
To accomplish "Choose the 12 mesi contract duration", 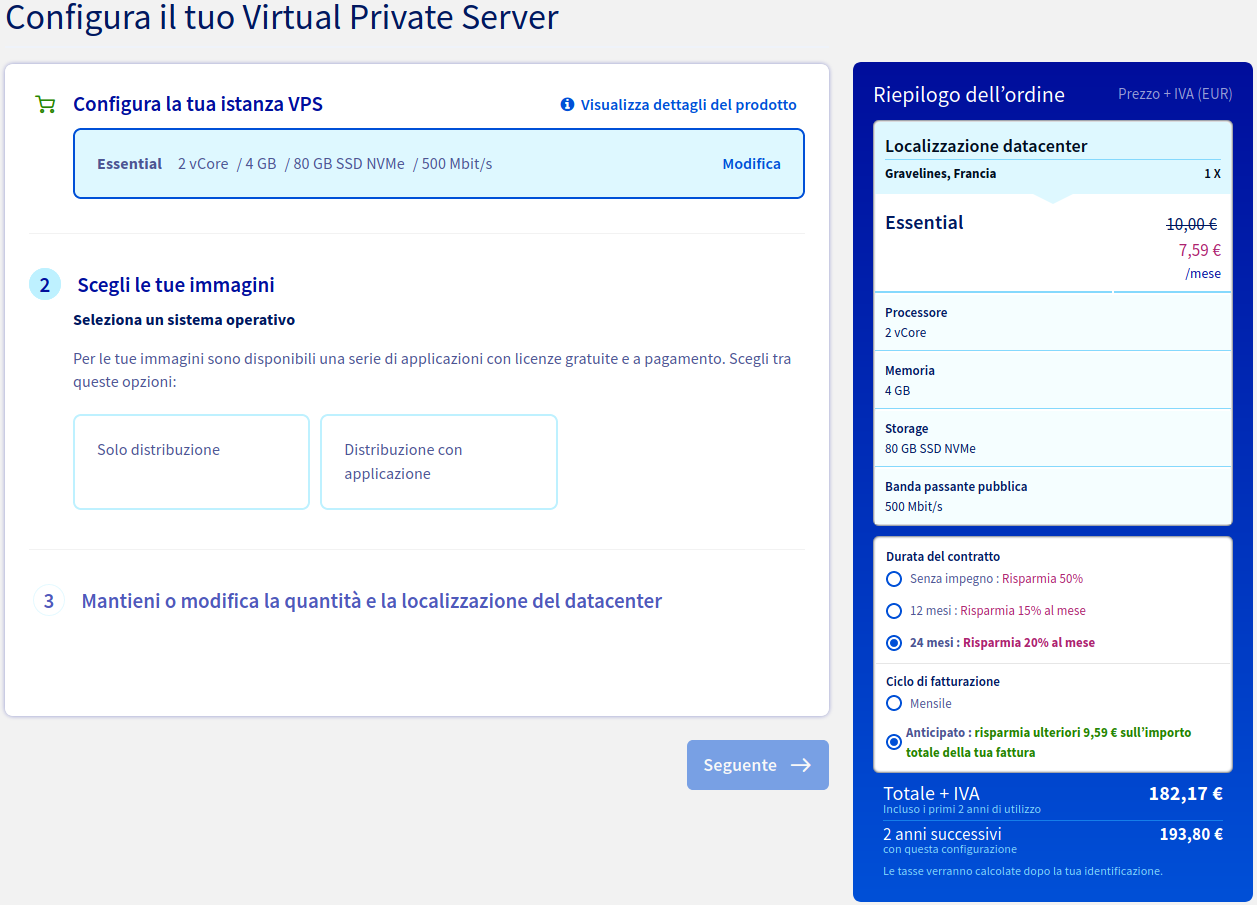I will [894, 611].
